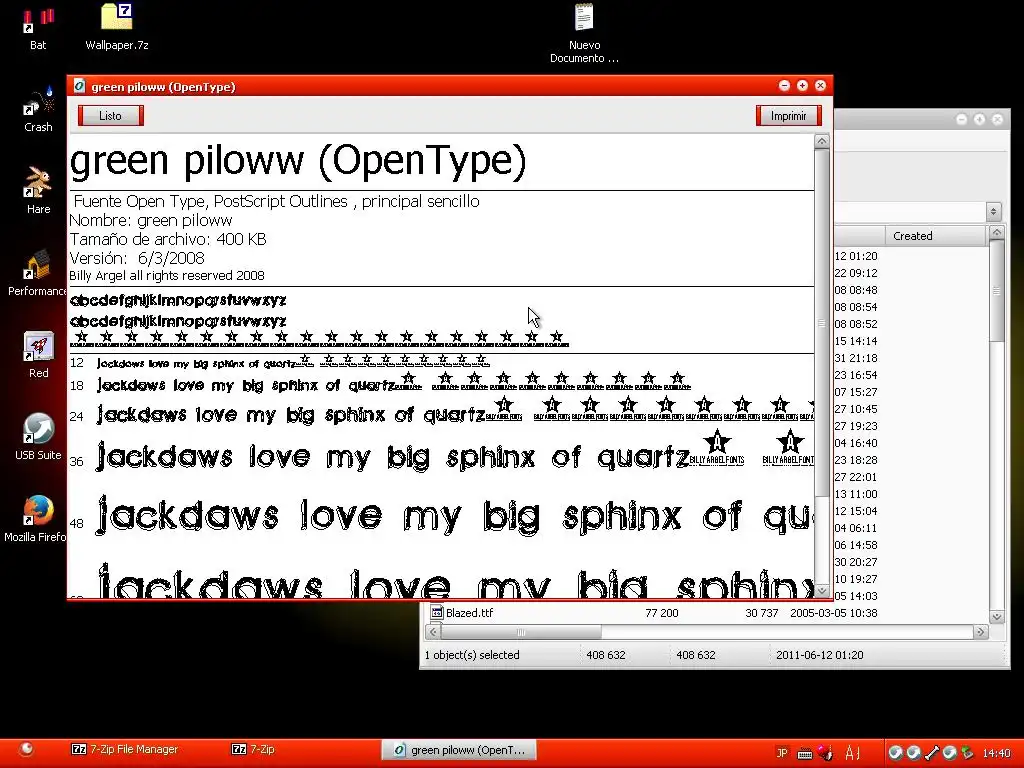This screenshot has width=1024, height=768.
Task: Open the USB Suite shortcut
Action: (38, 438)
